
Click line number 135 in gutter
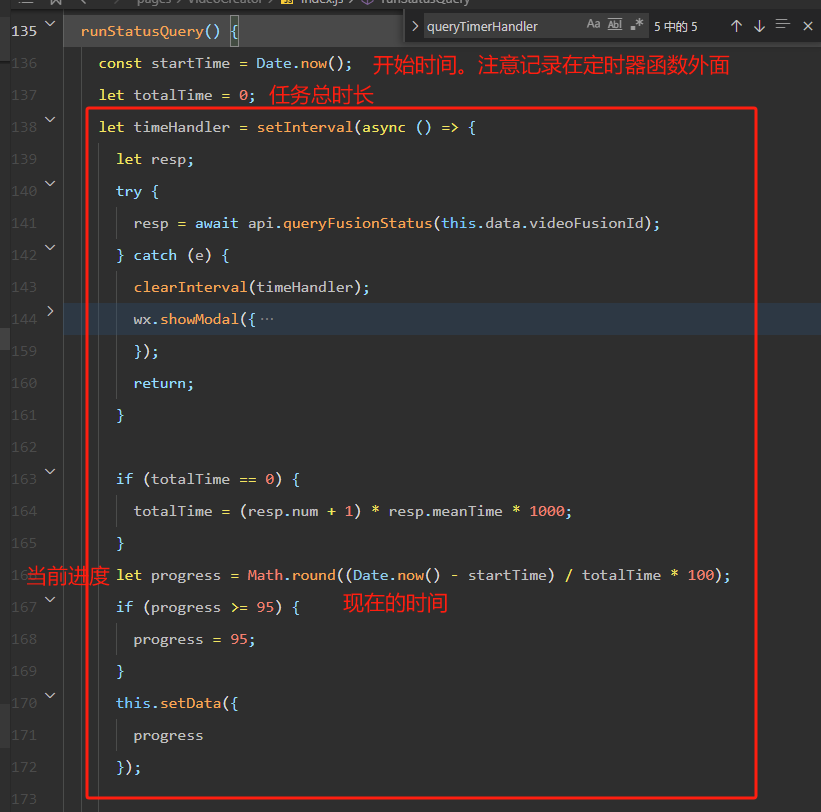(24, 31)
